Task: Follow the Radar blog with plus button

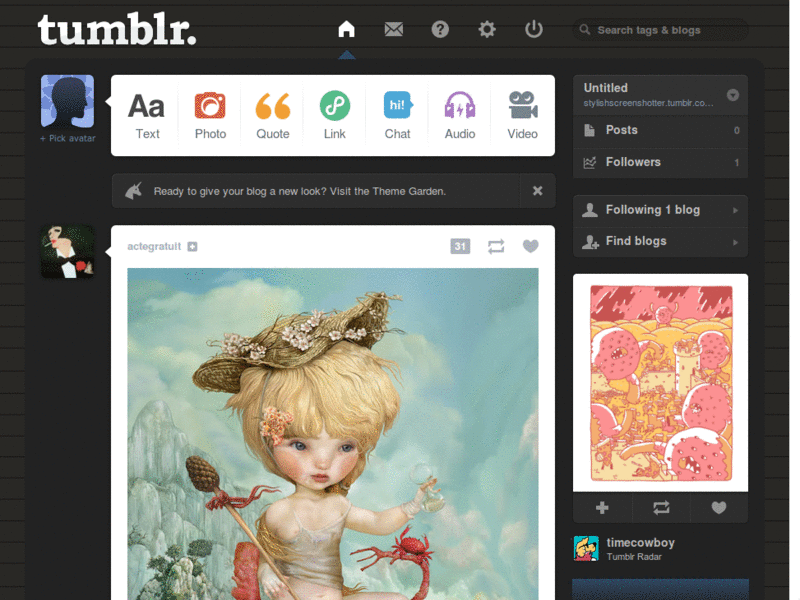Action: tap(603, 508)
